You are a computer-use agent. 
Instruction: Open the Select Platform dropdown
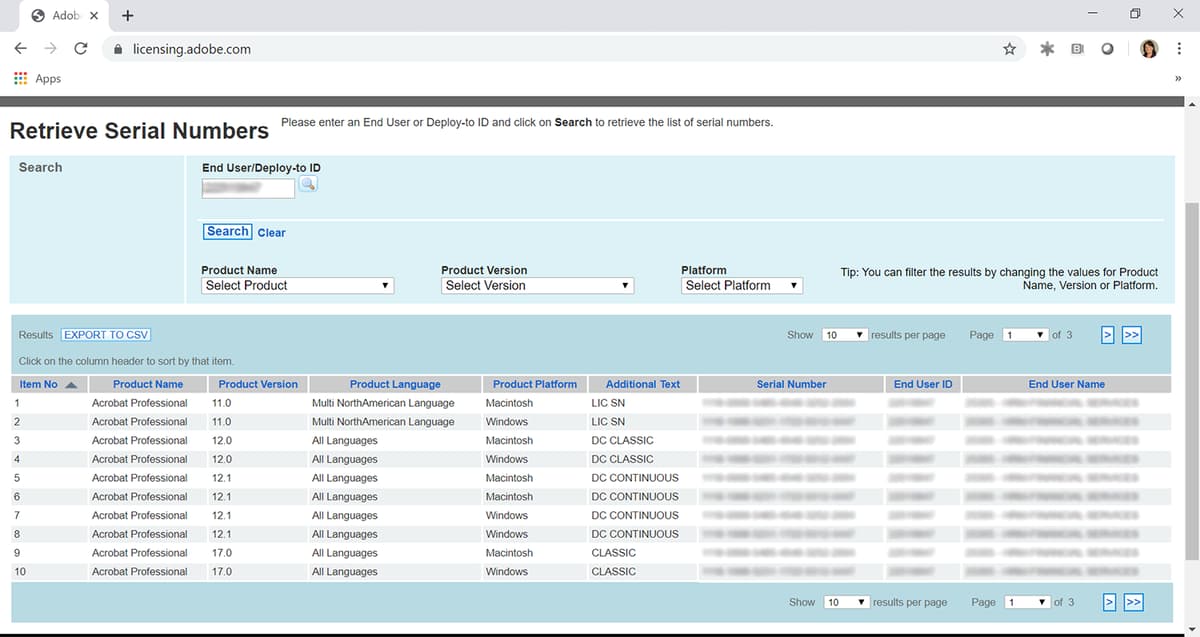741,285
